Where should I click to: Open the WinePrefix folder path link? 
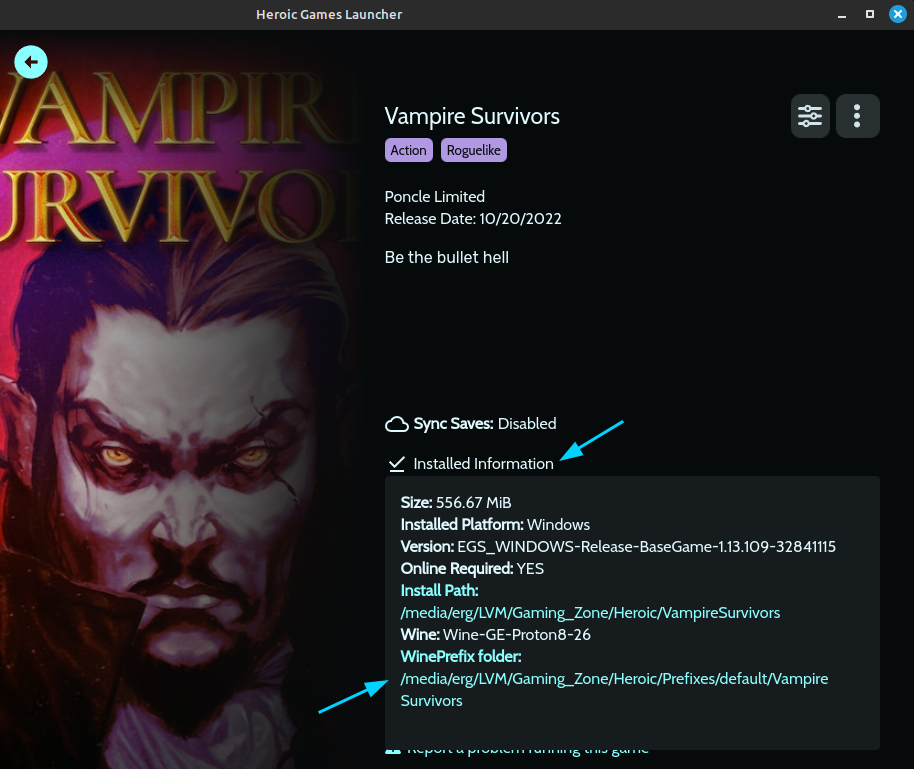click(614, 689)
